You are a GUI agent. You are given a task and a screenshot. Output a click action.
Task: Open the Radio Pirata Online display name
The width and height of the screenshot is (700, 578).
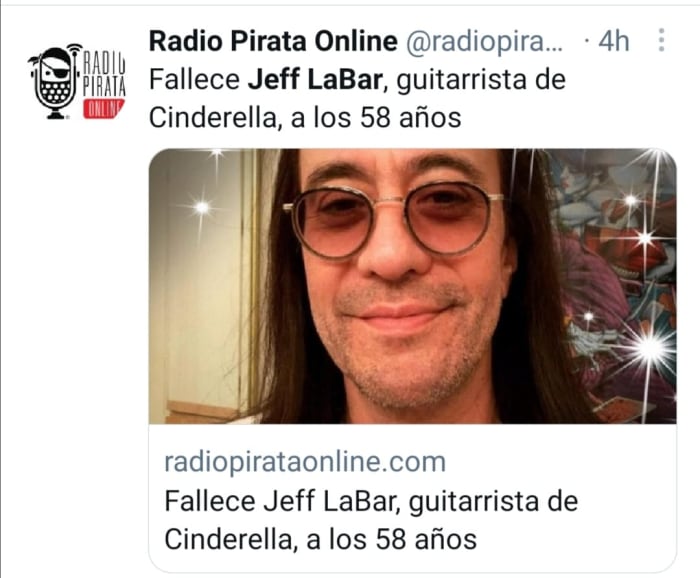click(273, 41)
